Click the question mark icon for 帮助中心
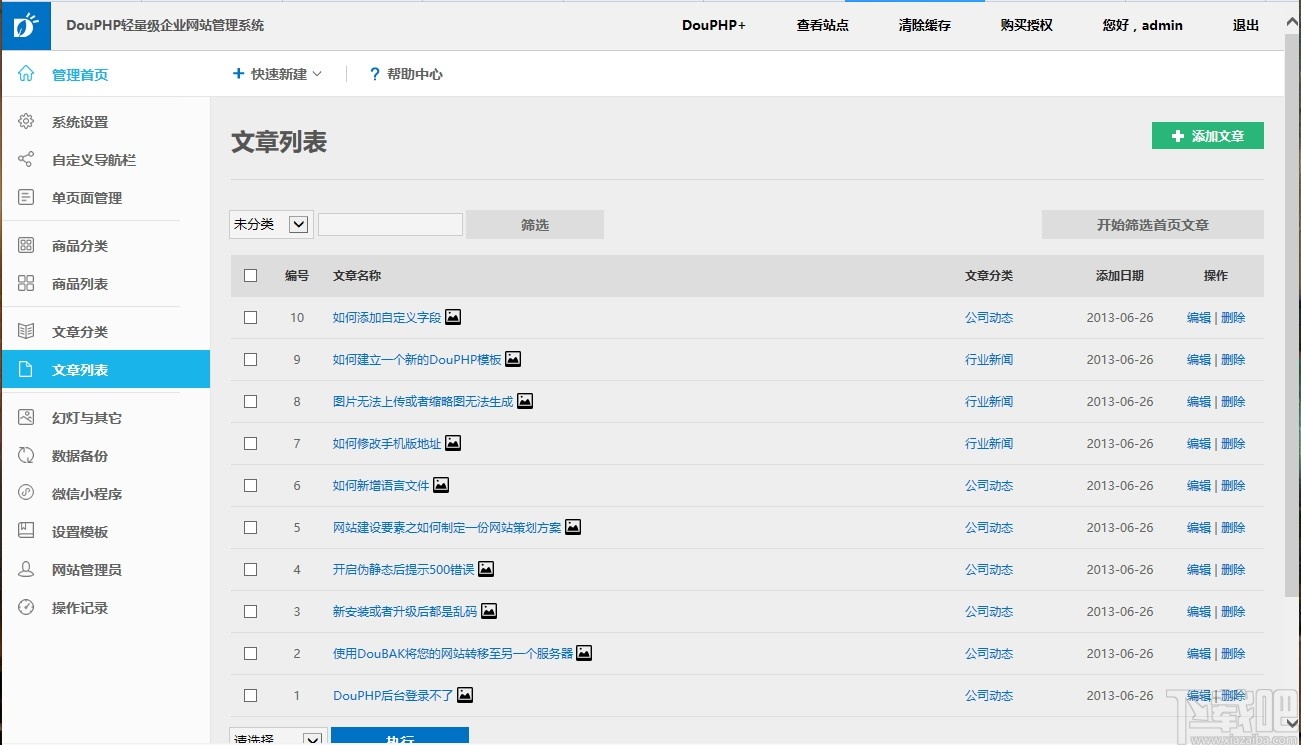This screenshot has width=1301, height=745. 375,74
